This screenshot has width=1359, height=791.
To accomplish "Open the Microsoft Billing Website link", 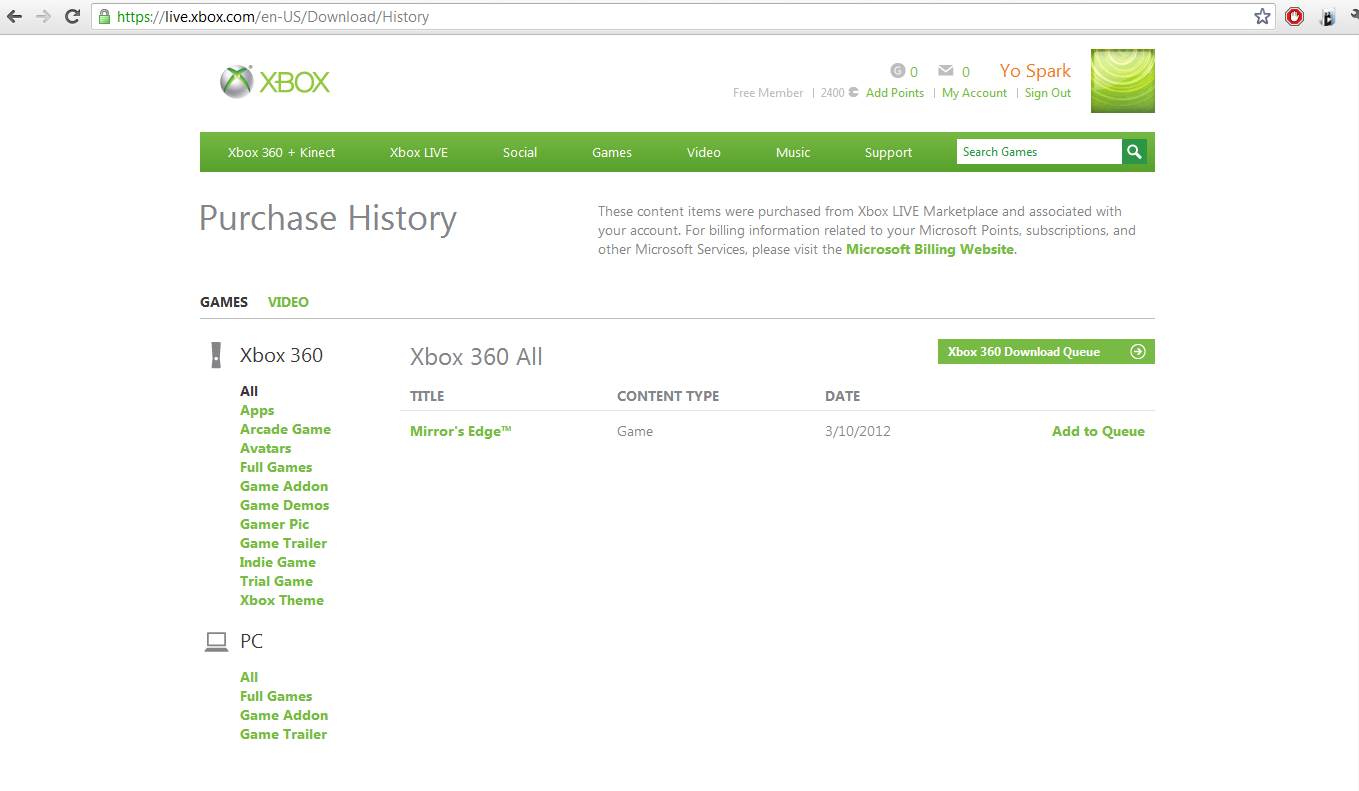I will (930, 250).
